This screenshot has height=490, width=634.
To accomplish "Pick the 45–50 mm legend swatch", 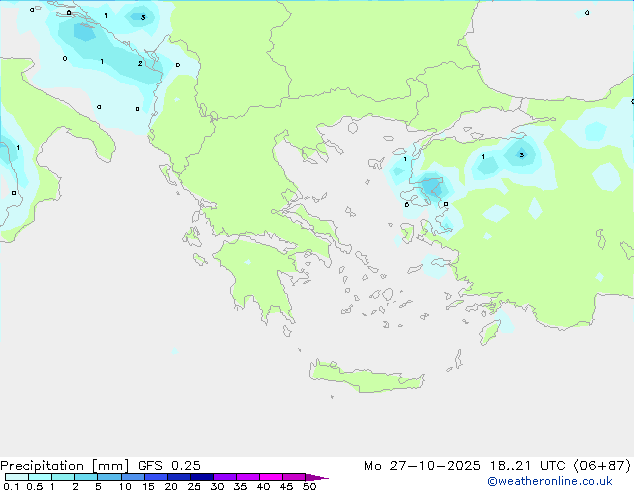I will [294, 477].
